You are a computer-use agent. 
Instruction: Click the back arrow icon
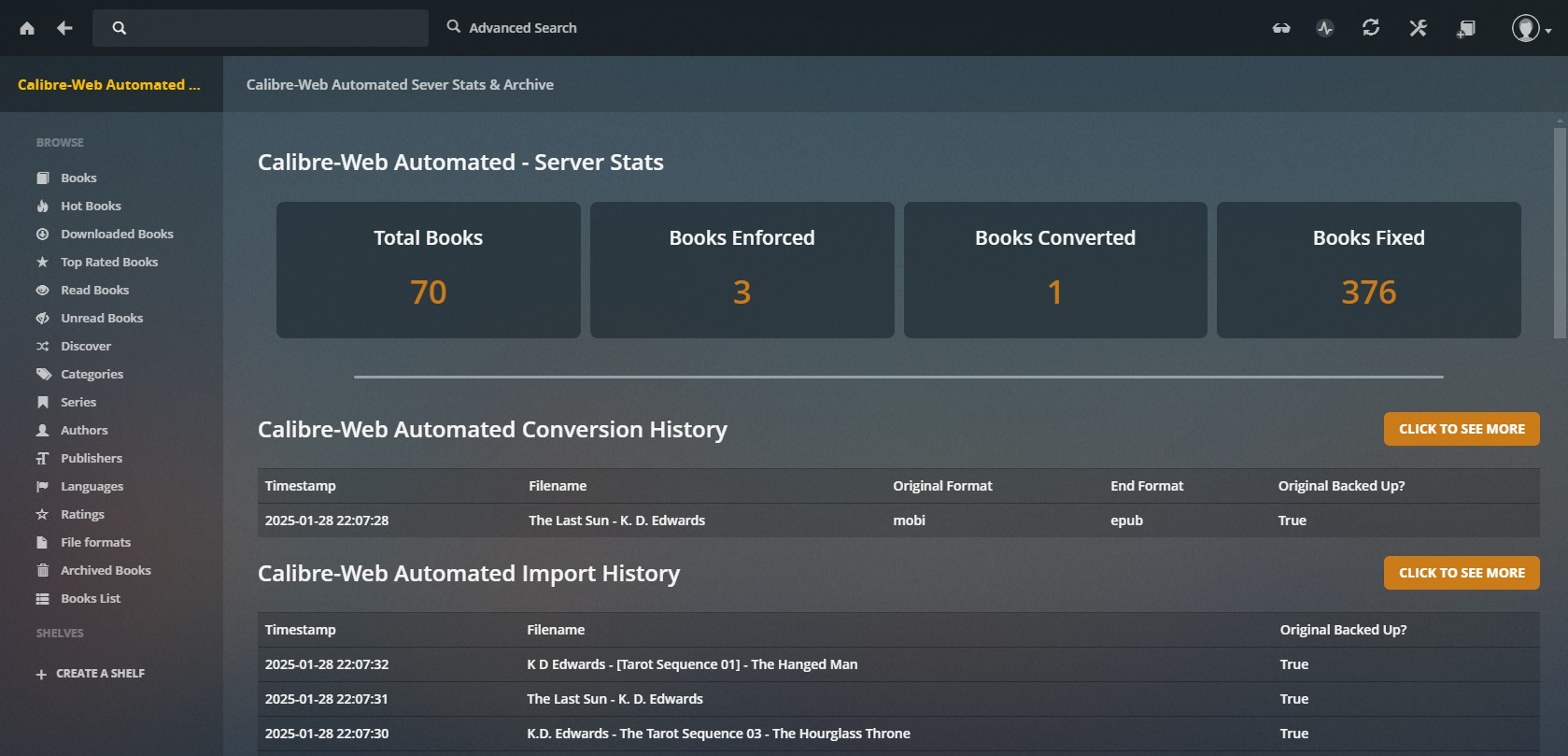pyautogui.click(x=64, y=28)
